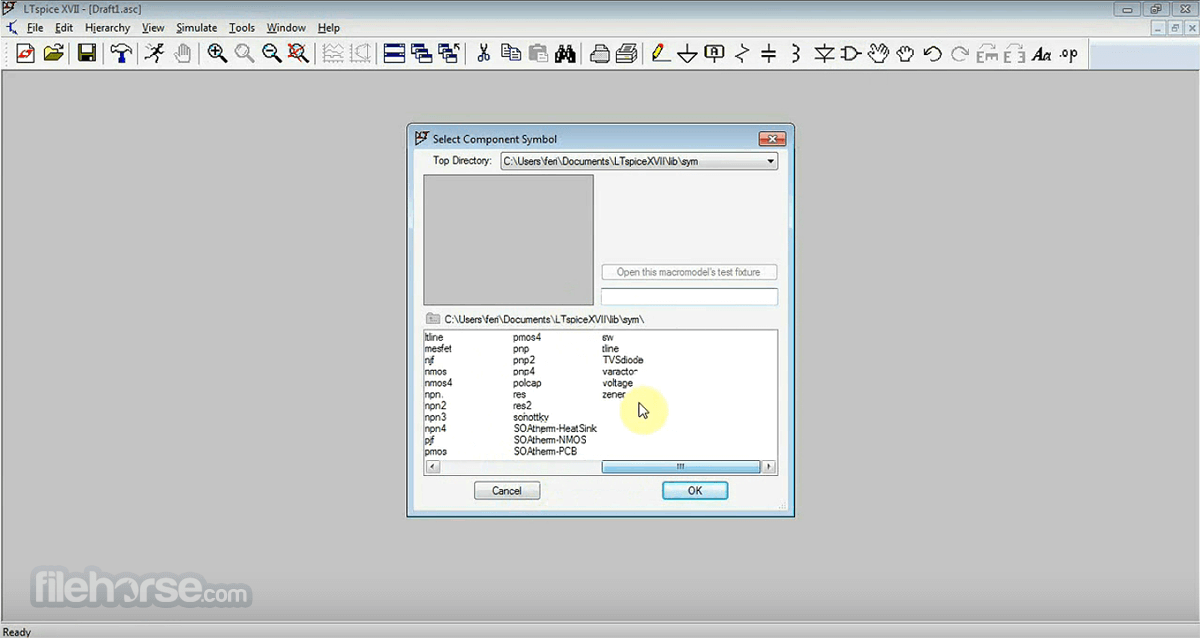This screenshot has height=638, width=1200.
Task: Select 'res' in the component list
Action: pyautogui.click(x=520, y=395)
